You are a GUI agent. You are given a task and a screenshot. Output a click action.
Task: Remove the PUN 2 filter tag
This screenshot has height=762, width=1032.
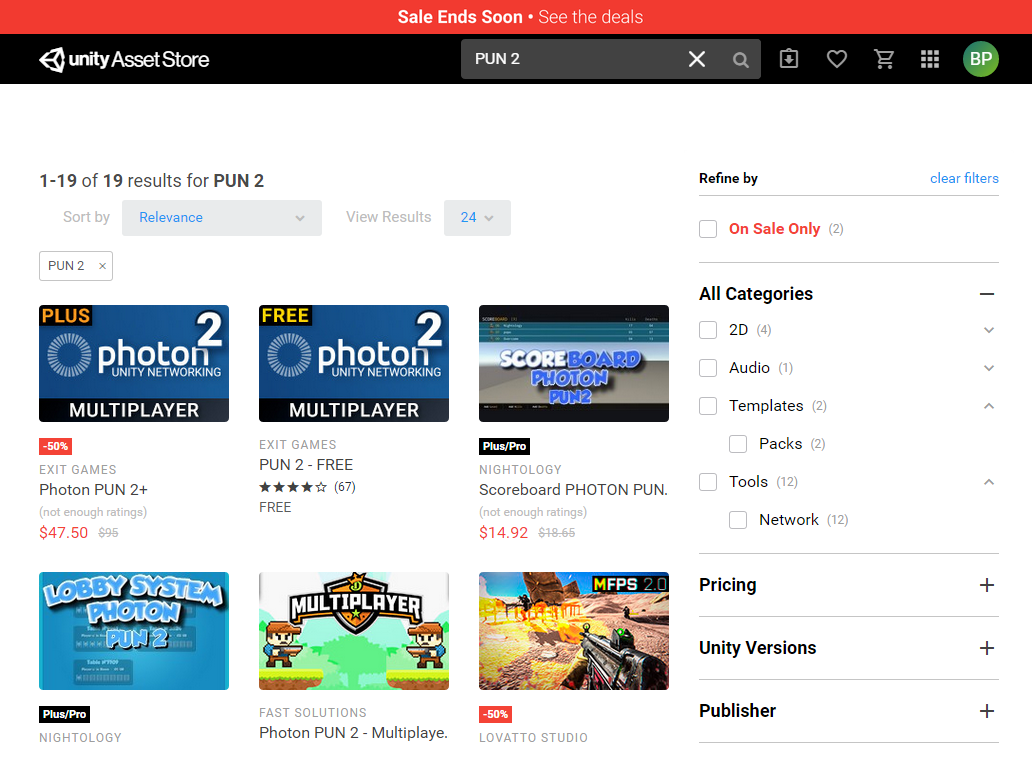(x=102, y=266)
